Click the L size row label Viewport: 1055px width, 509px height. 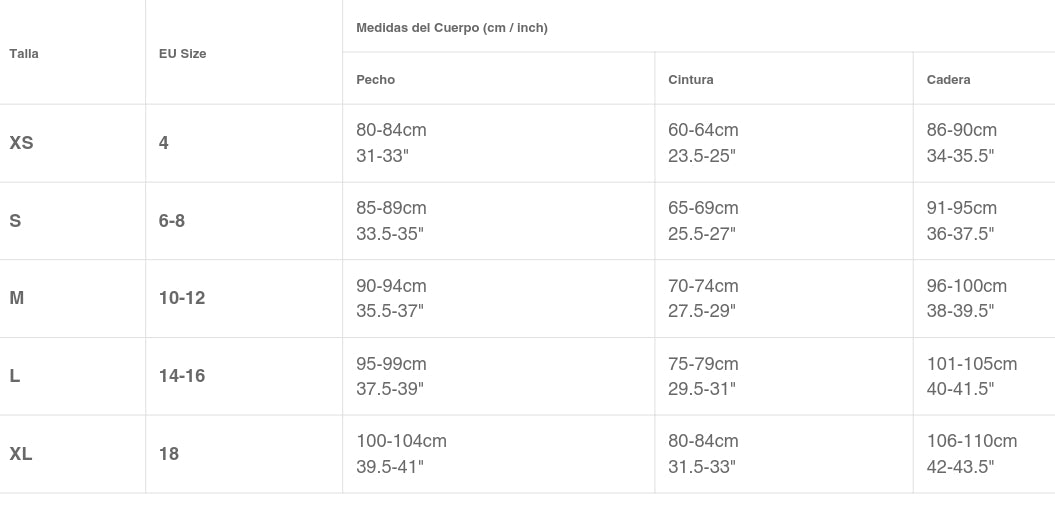click(15, 376)
